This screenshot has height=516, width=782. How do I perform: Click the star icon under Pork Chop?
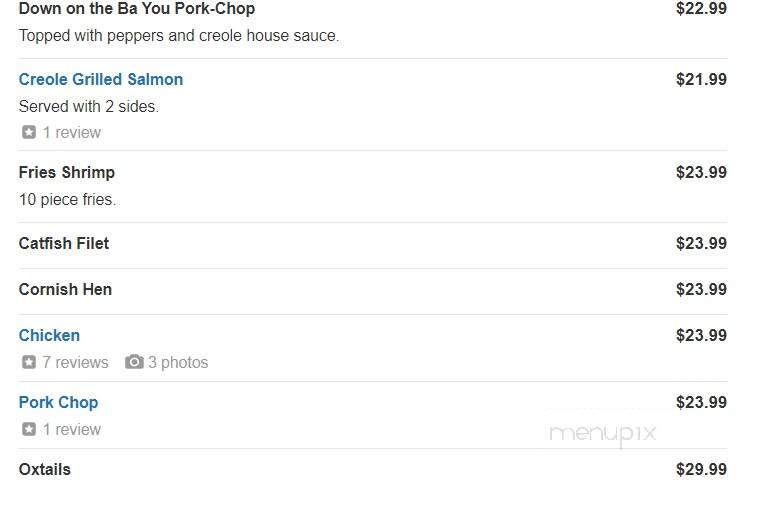[x=29, y=429]
